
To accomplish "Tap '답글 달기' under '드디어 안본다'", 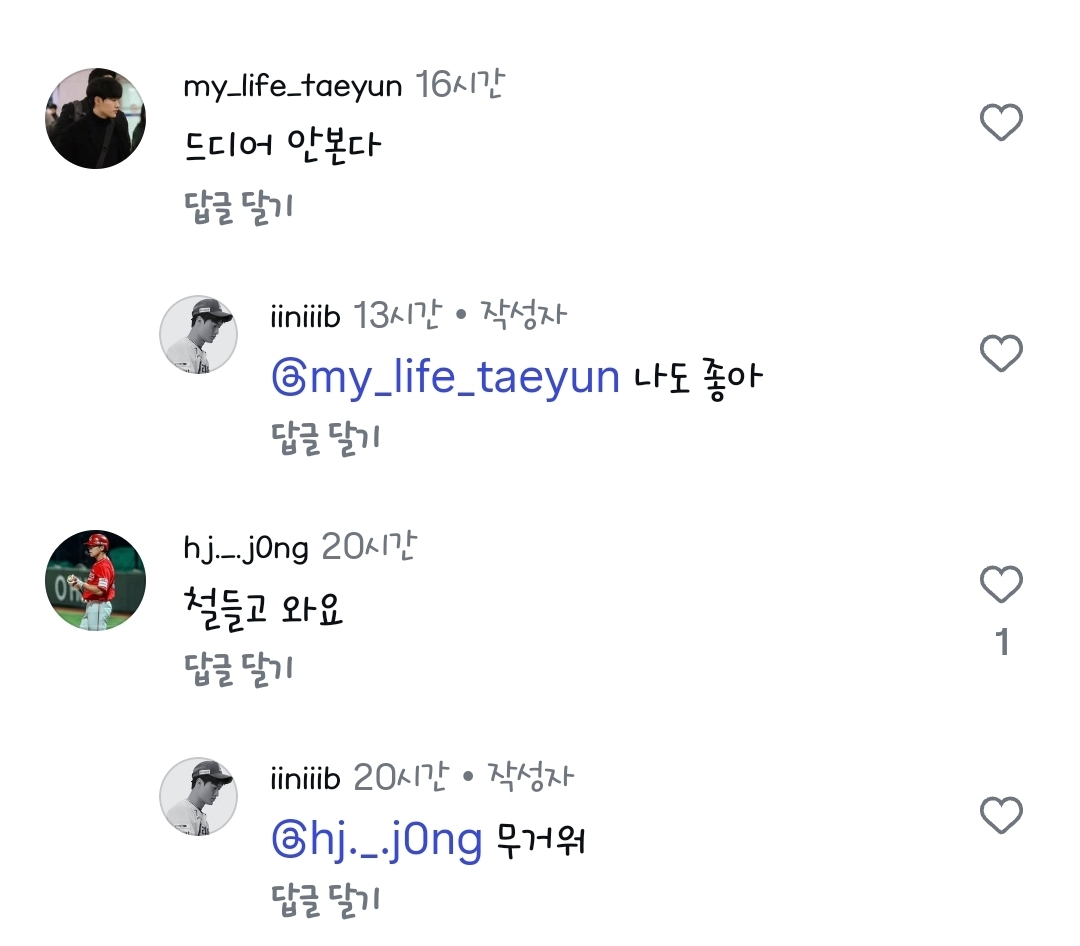I will pos(239,207).
